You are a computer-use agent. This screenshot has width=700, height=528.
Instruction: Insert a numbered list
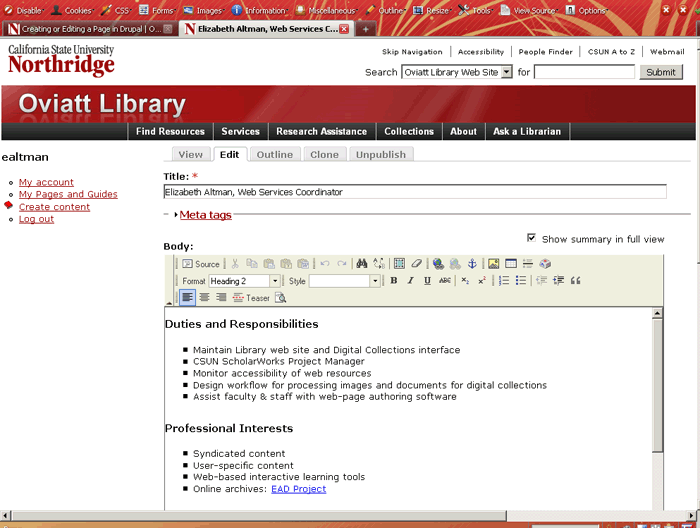pos(504,281)
